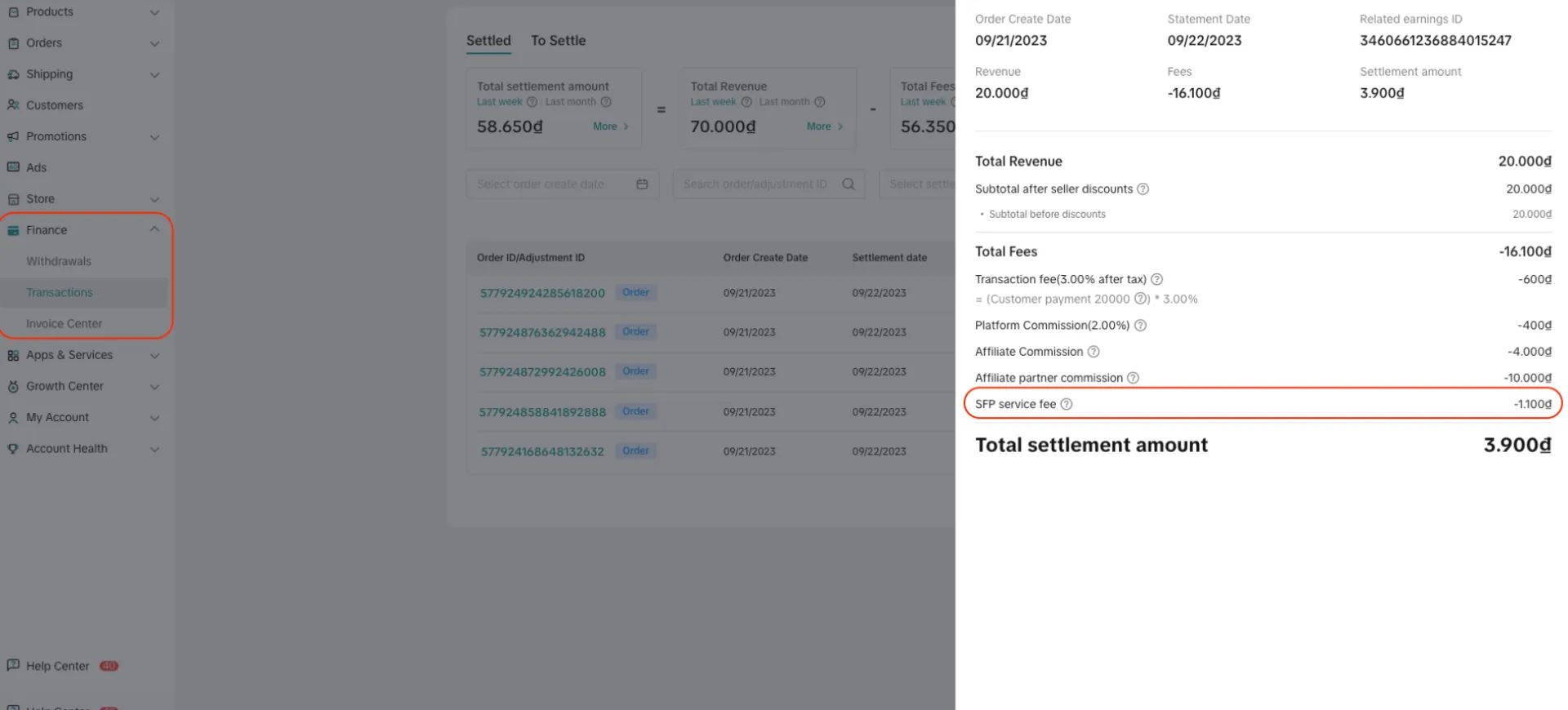Screen dimensions: 1568x710
Task: Click help icon next to SFP service fee
Action: coord(1066,404)
